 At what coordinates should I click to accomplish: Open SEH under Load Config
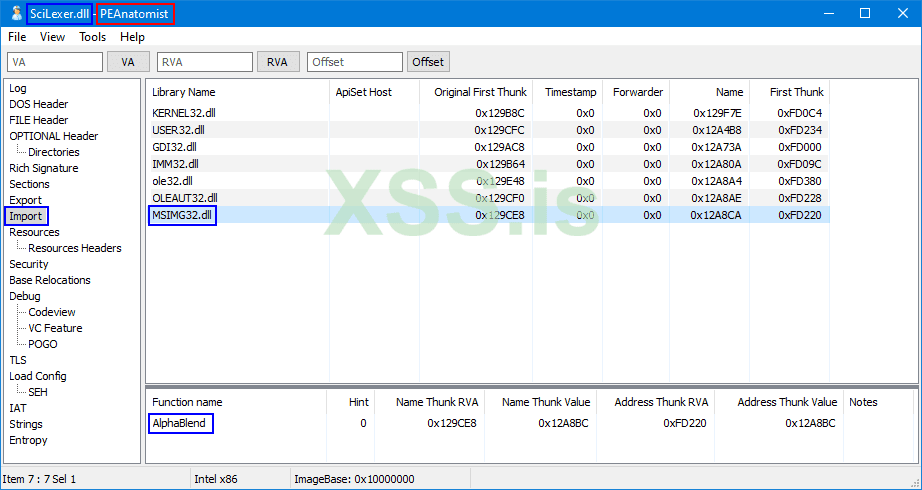coord(38,392)
